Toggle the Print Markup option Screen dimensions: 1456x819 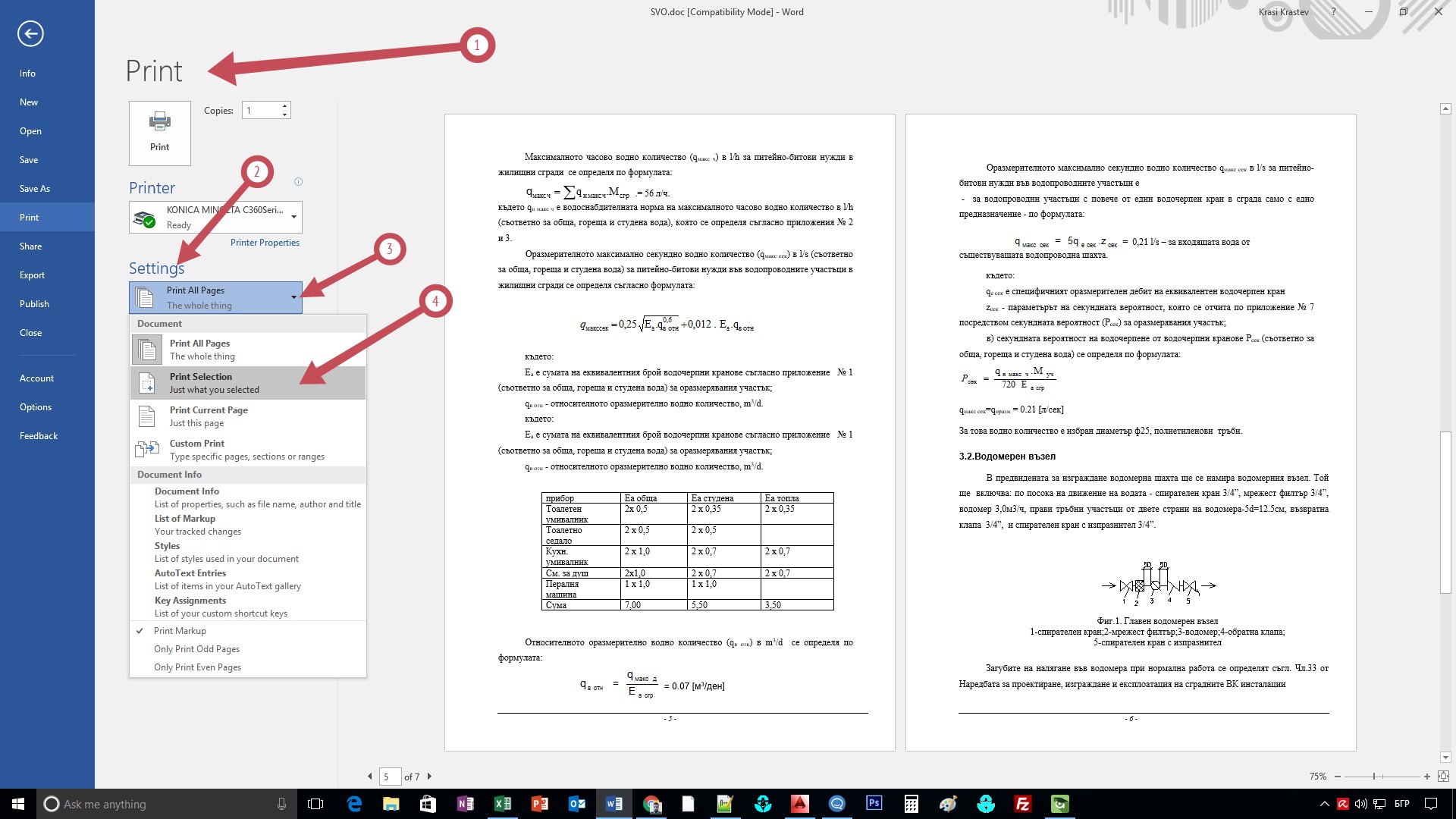tap(180, 631)
